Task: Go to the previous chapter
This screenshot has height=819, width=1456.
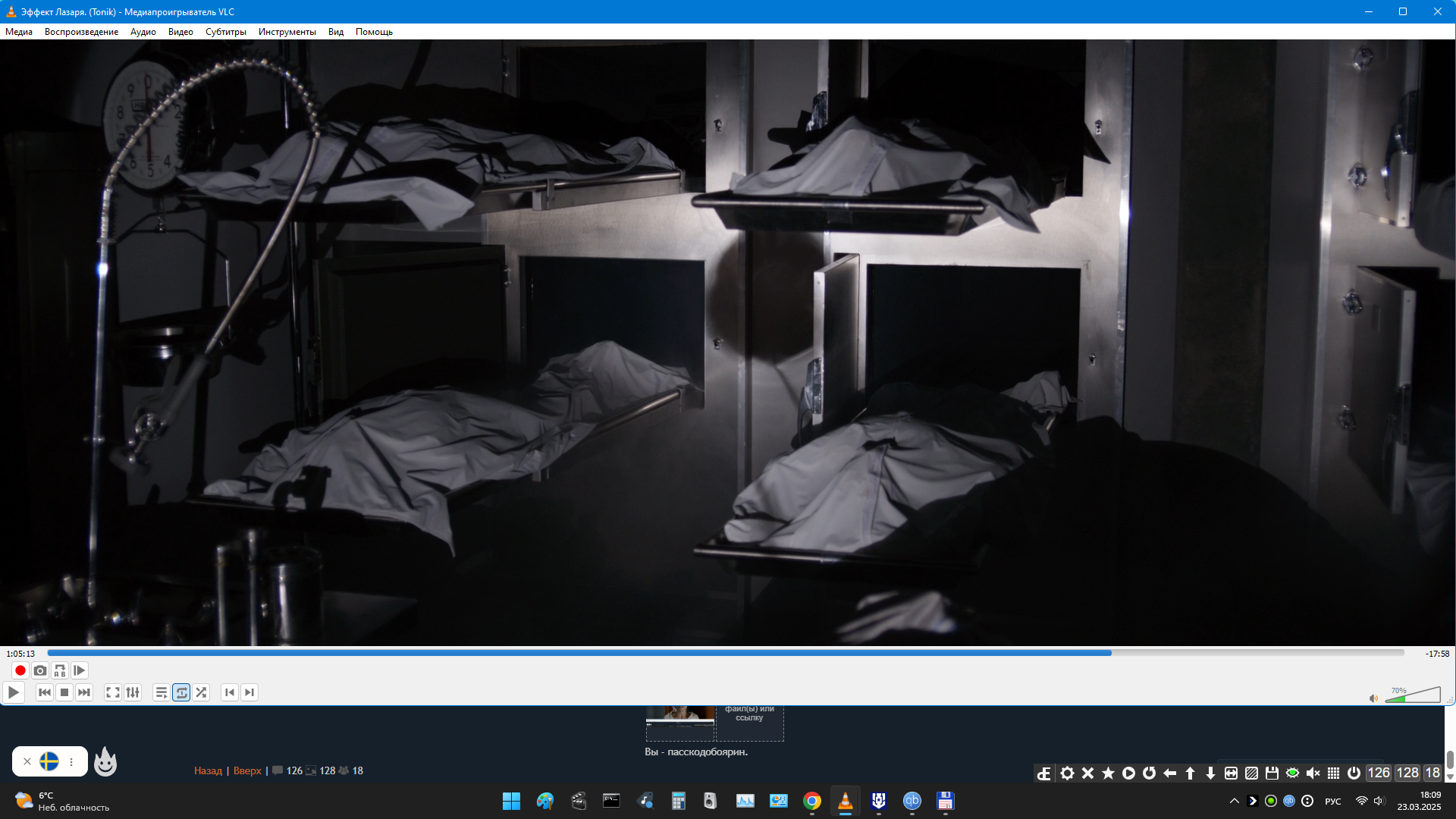Action: click(x=230, y=692)
